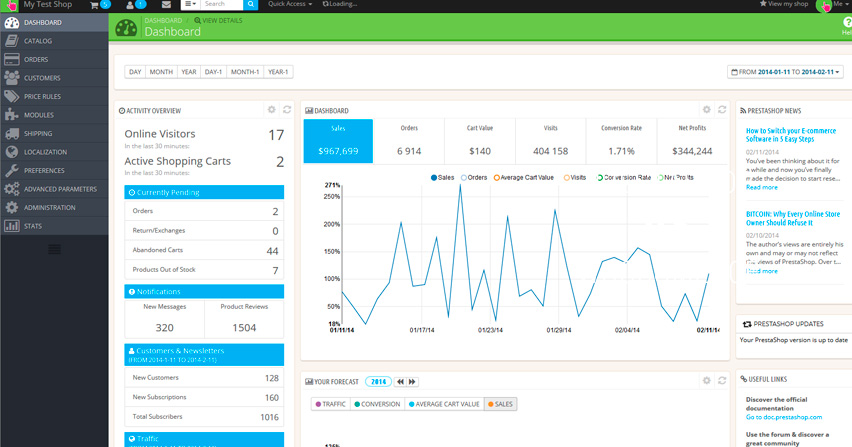Image resolution: width=852 pixels, height=447 pixels.
Task: Select the Cart Value metric tab
Action: [x=480, y=141]
